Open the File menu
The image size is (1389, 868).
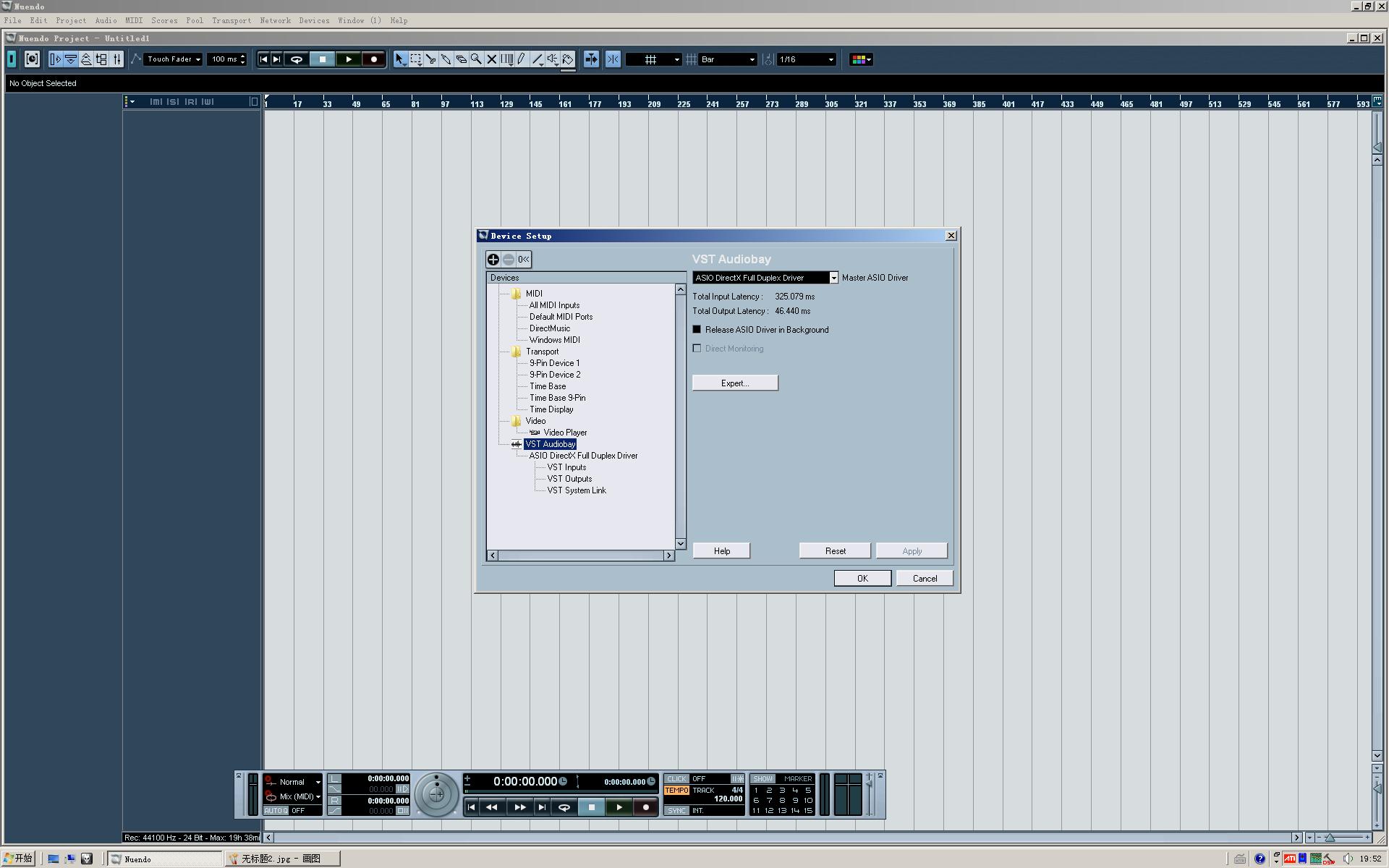click(x=12, y=20)
